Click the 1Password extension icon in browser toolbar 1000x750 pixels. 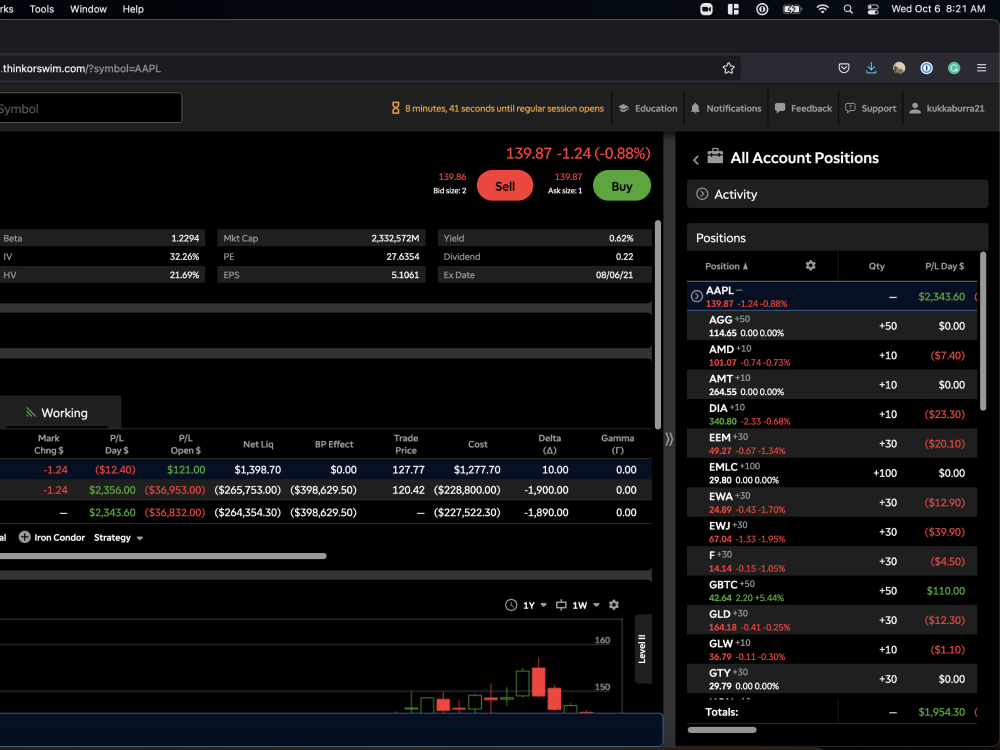[x=927, y=68]
